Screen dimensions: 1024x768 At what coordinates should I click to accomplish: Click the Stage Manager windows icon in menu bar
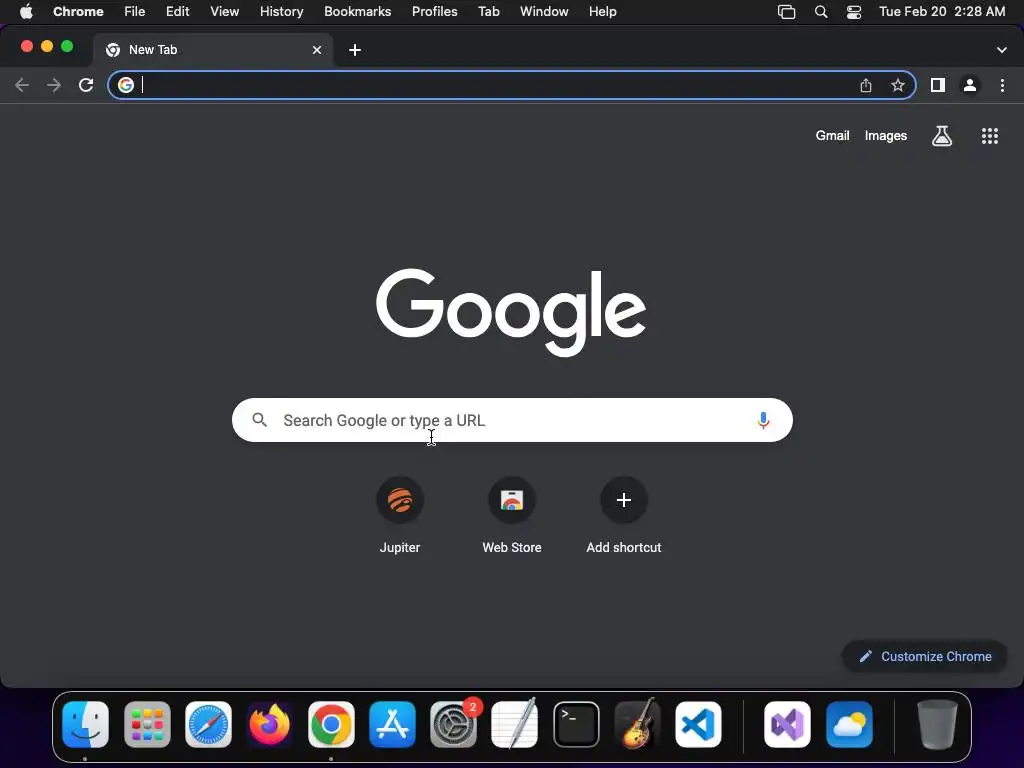[786, 12]
